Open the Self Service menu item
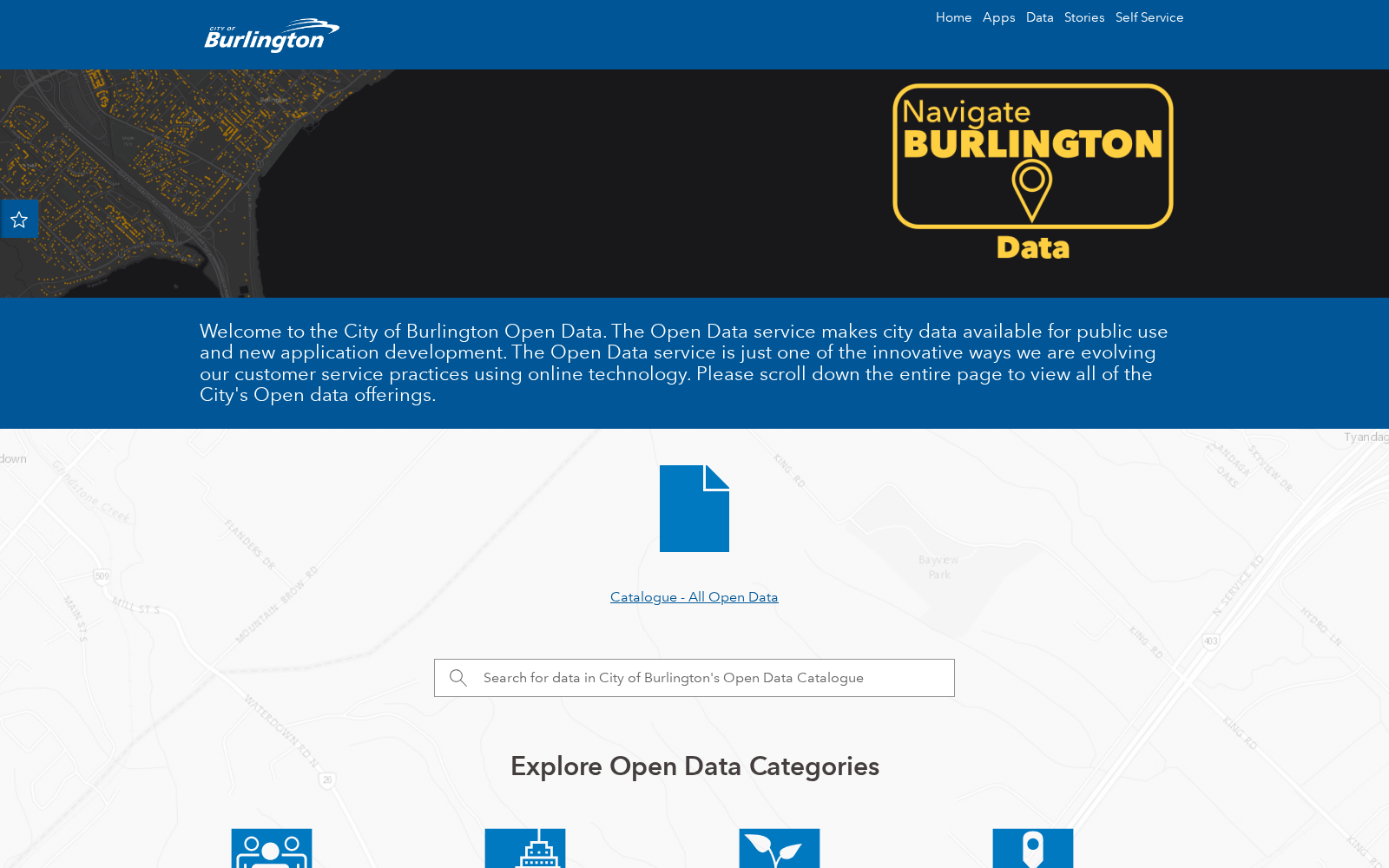The width and height of the screenshot is (1389, 868). [x=1149, y=17]
